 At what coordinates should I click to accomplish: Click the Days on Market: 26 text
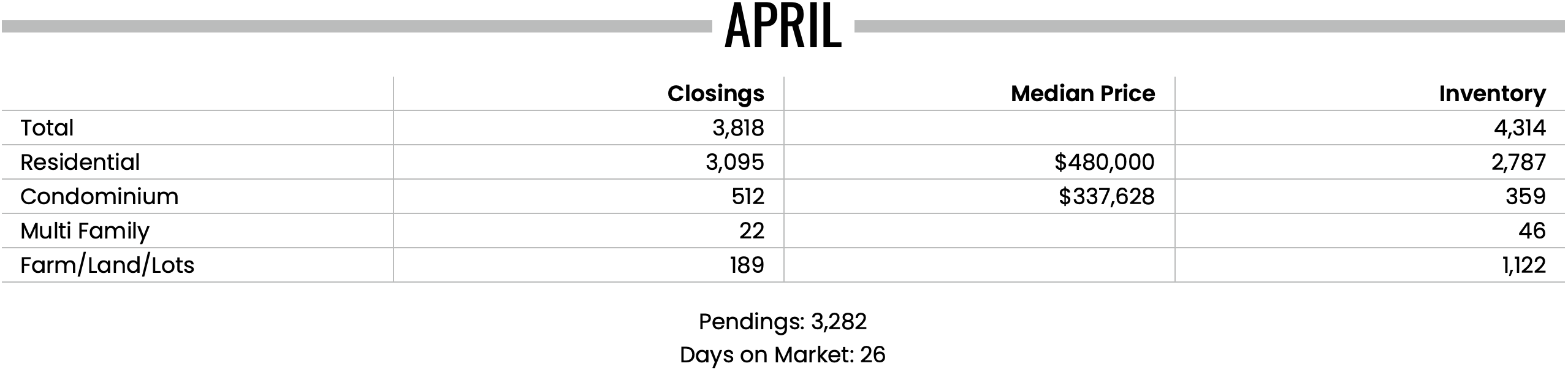783,354
